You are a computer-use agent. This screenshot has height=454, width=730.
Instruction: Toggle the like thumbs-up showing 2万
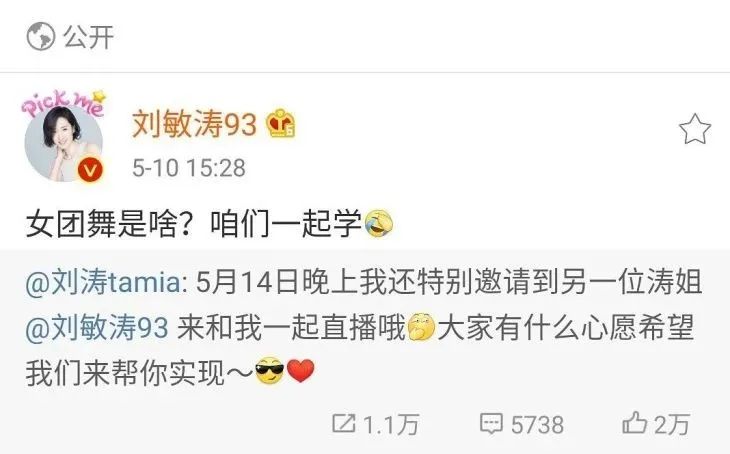[x=656, y=424]
